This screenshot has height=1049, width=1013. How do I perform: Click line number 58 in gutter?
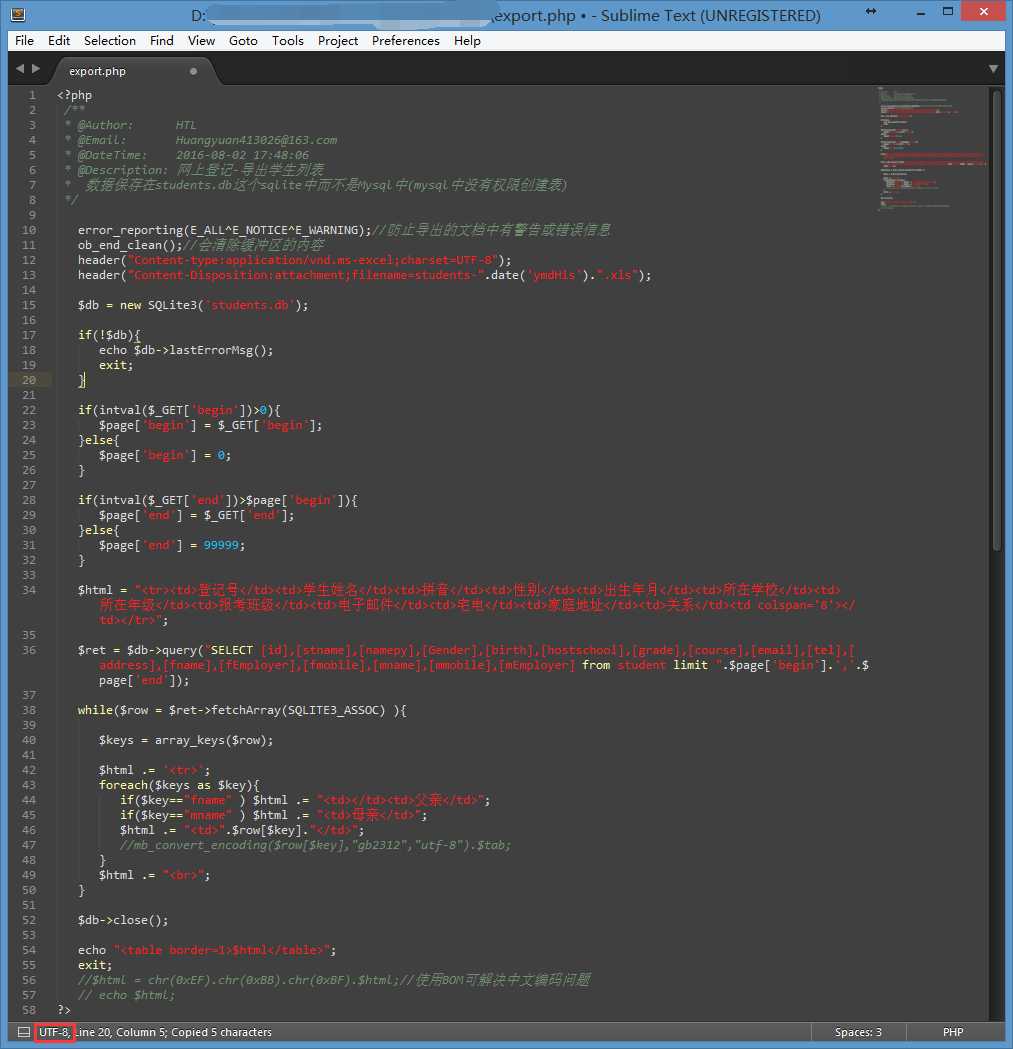[29, 1010]
